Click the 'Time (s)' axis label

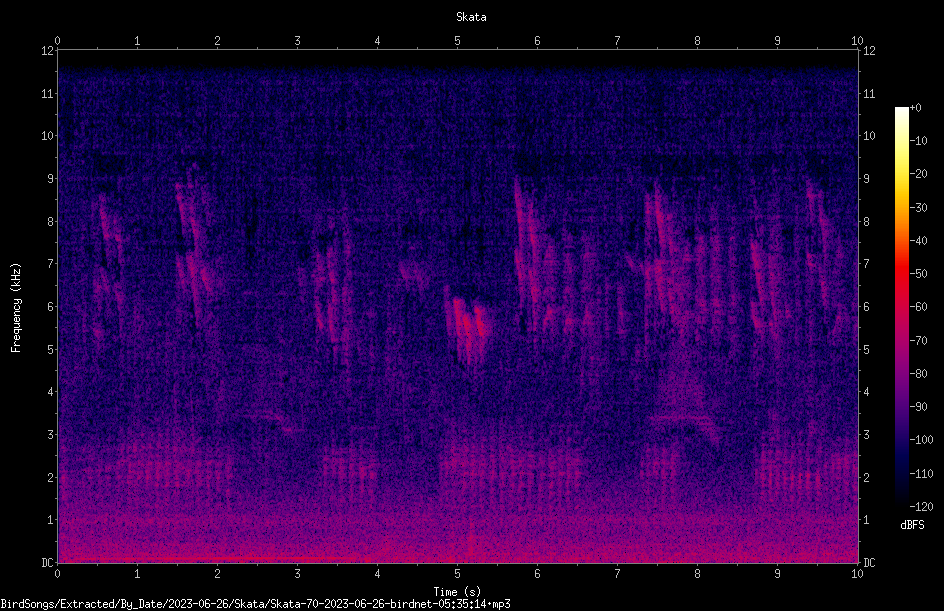(457, 592)
